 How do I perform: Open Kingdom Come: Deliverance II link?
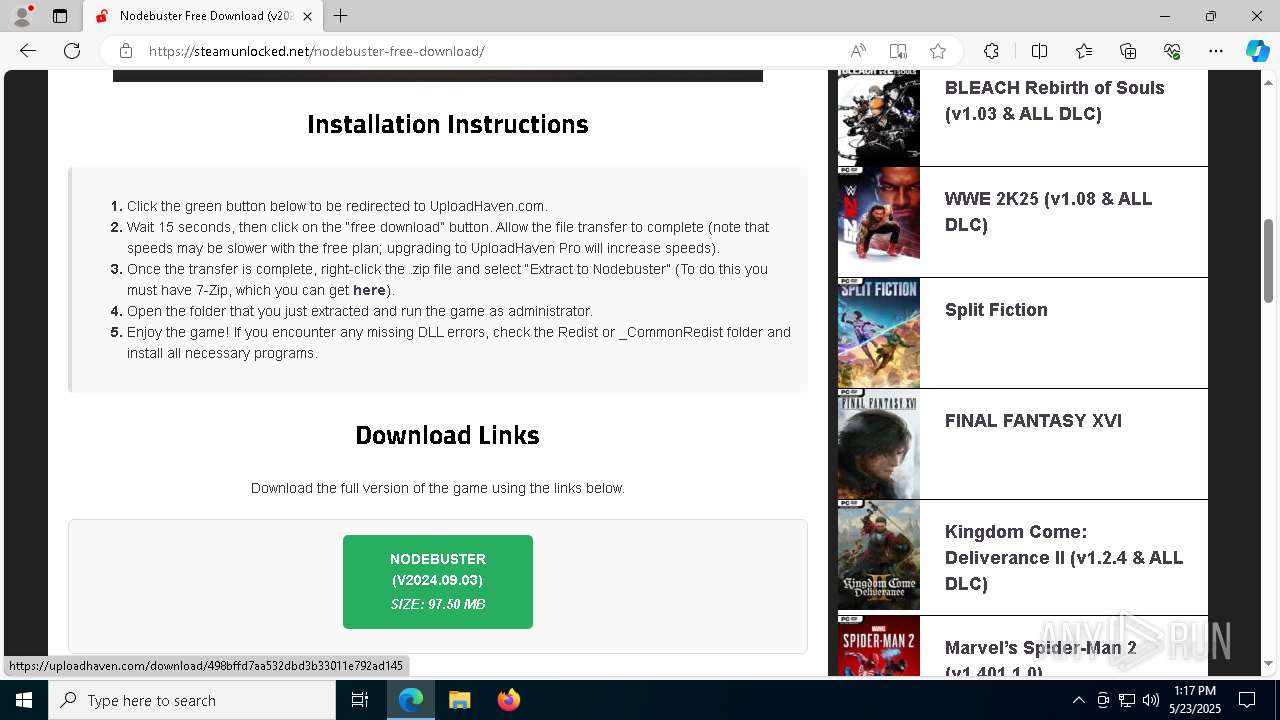tap(1064, 558)
